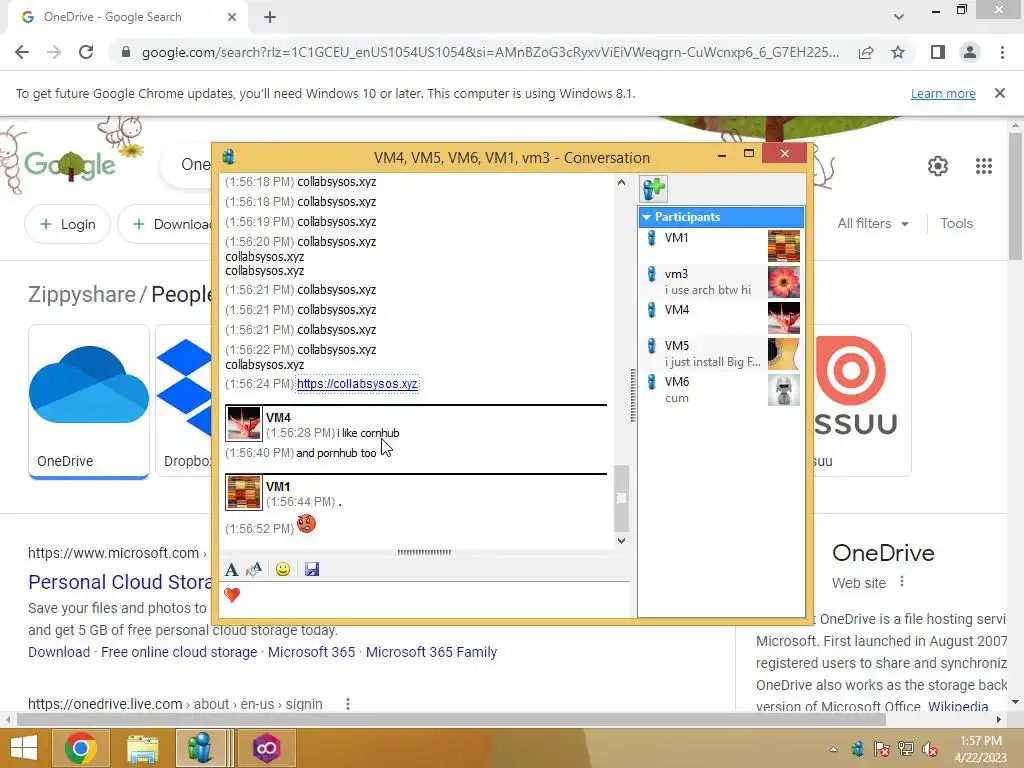Click the message input field with heart
The height and width of the screenshot is (768, 1024).
(424, 598)
